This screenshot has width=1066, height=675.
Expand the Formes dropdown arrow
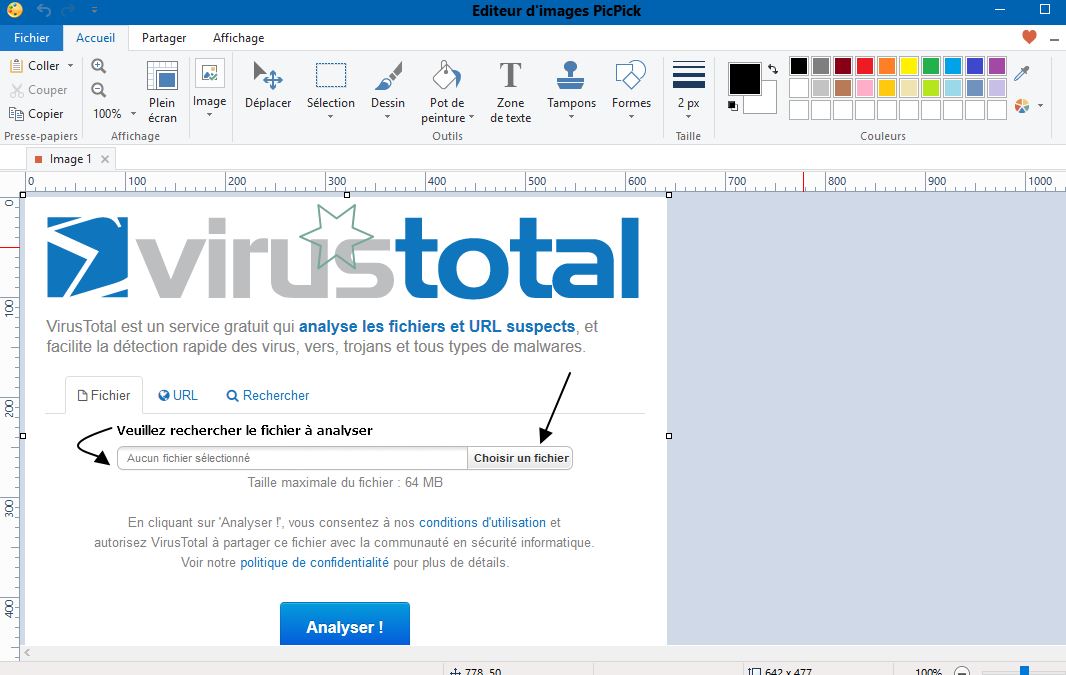(x=631, y=117)
